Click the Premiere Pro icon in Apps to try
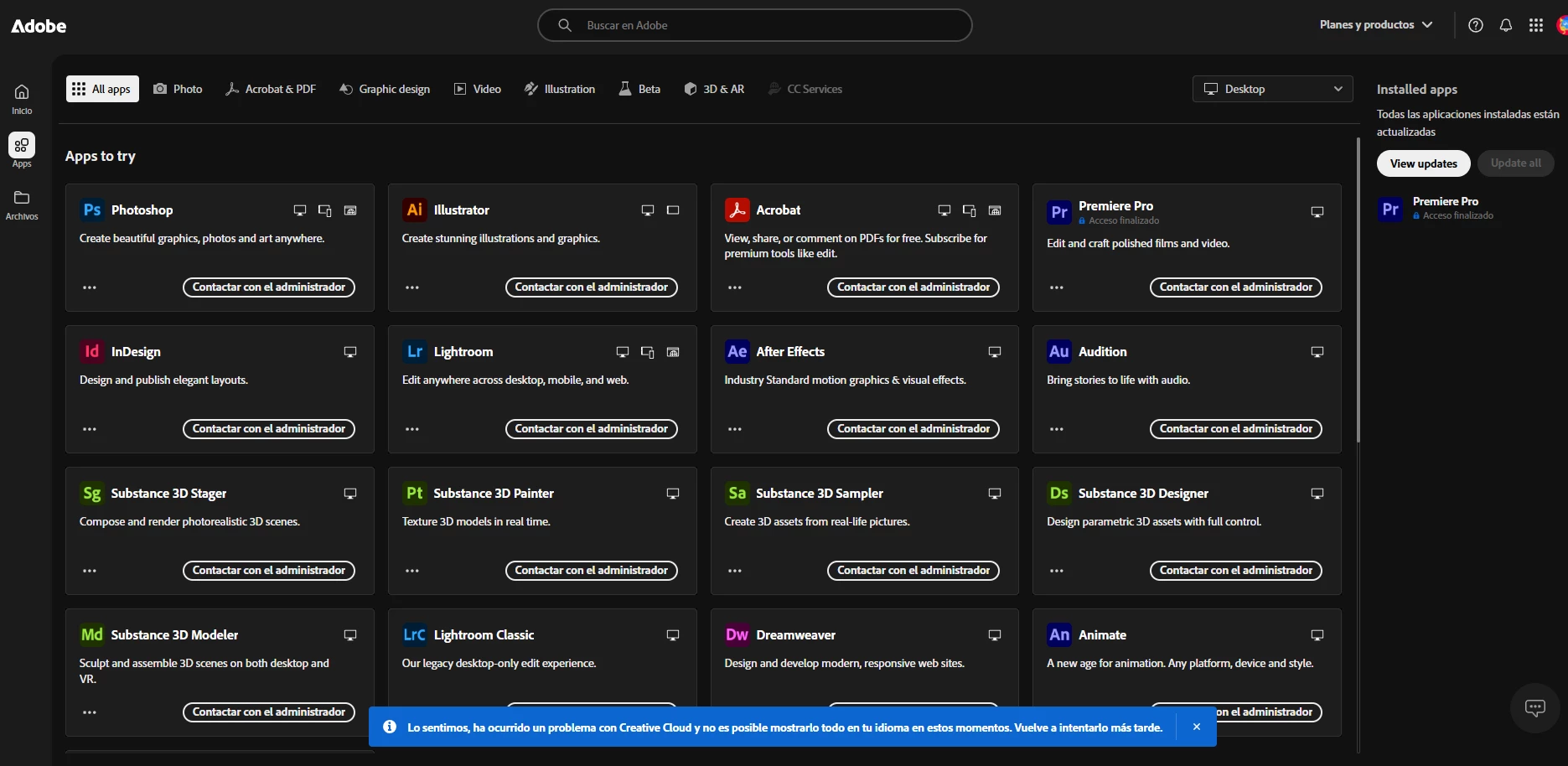Screen dimensions: 1568x766 click(x=1059, y=212)
